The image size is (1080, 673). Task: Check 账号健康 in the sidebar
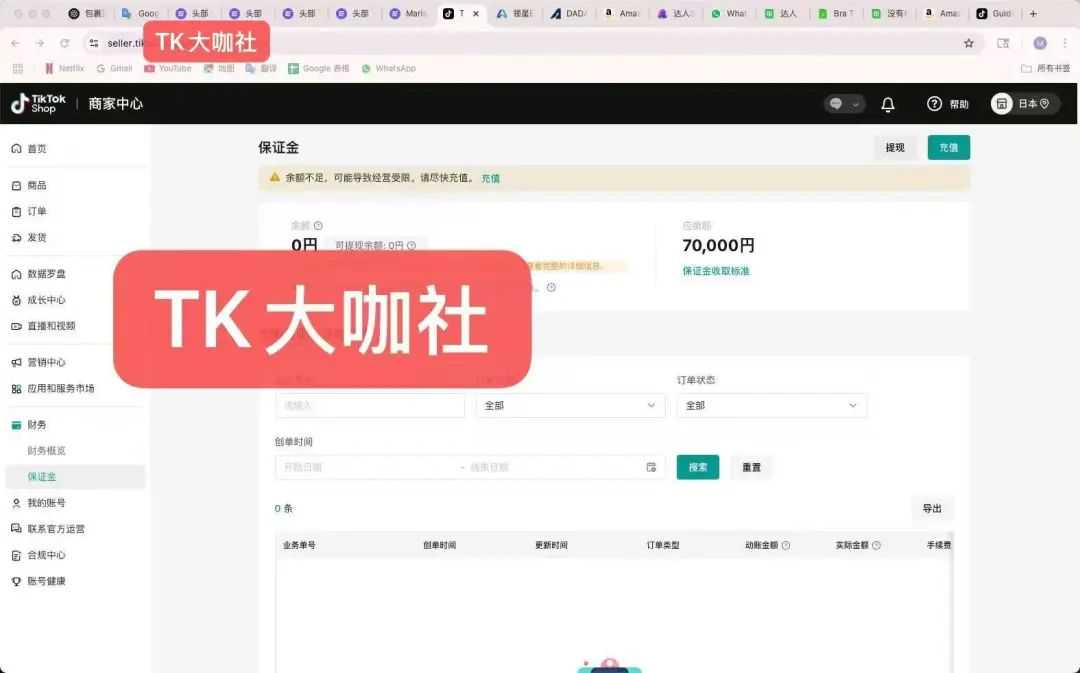(x=45, y=581)
